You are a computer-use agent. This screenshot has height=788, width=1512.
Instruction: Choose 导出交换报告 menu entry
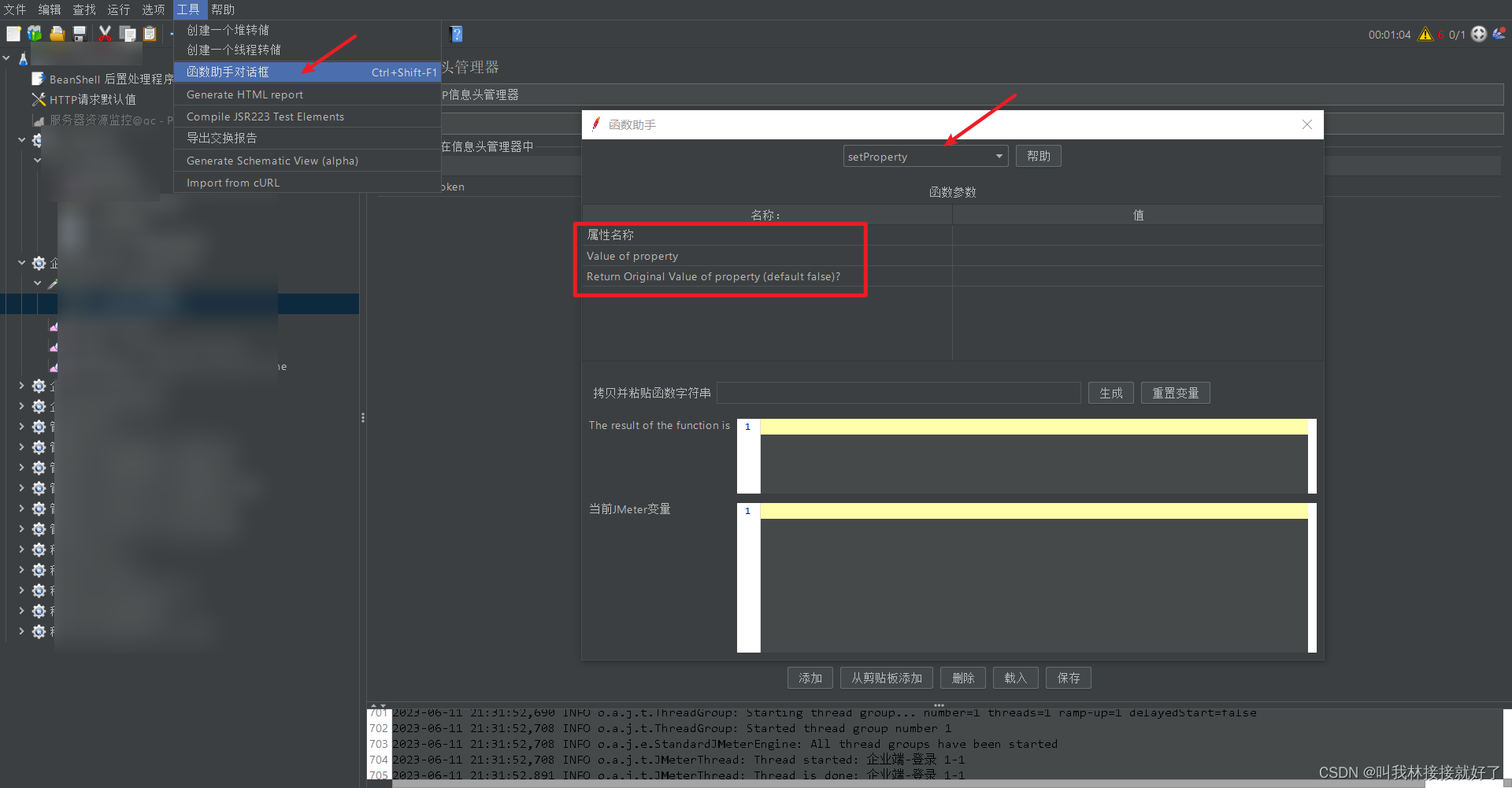(307, 138)
